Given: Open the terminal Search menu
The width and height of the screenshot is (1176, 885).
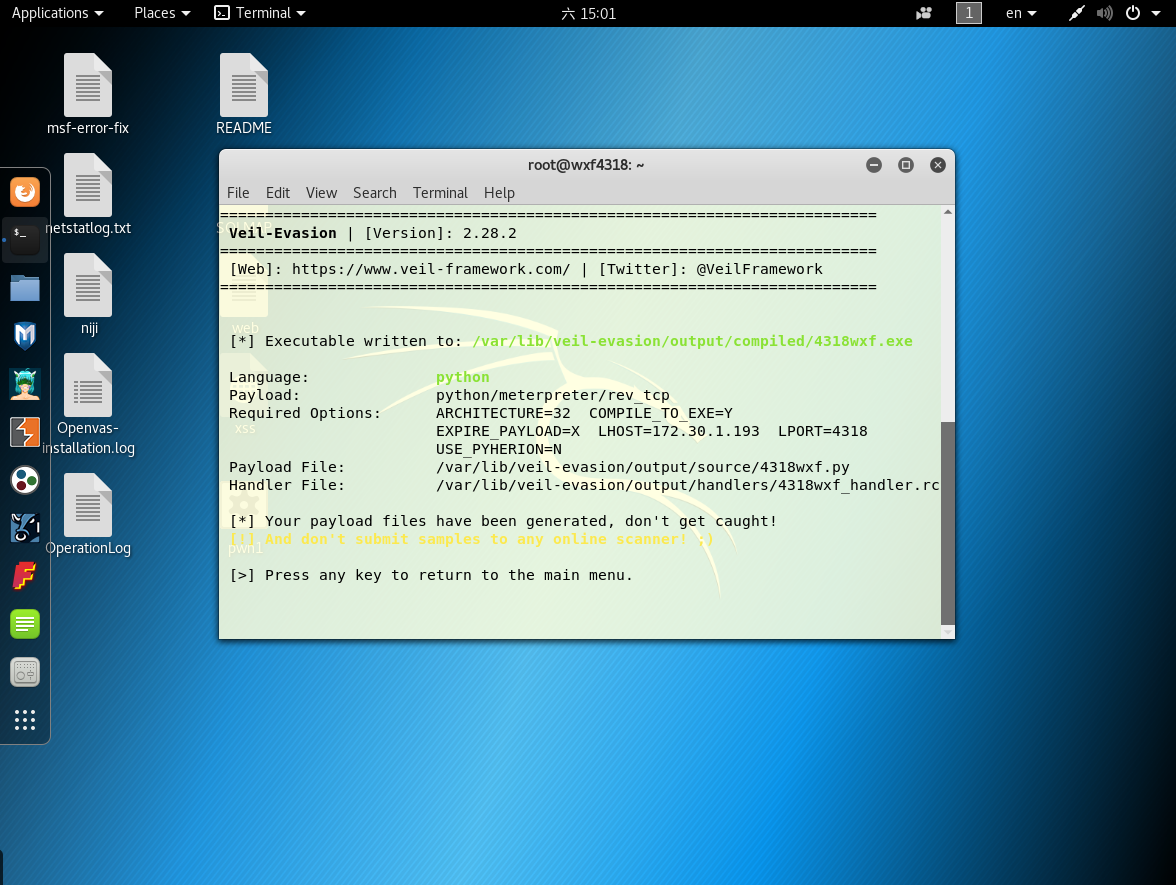Looking at the screenshot, I should click(374, 193).
